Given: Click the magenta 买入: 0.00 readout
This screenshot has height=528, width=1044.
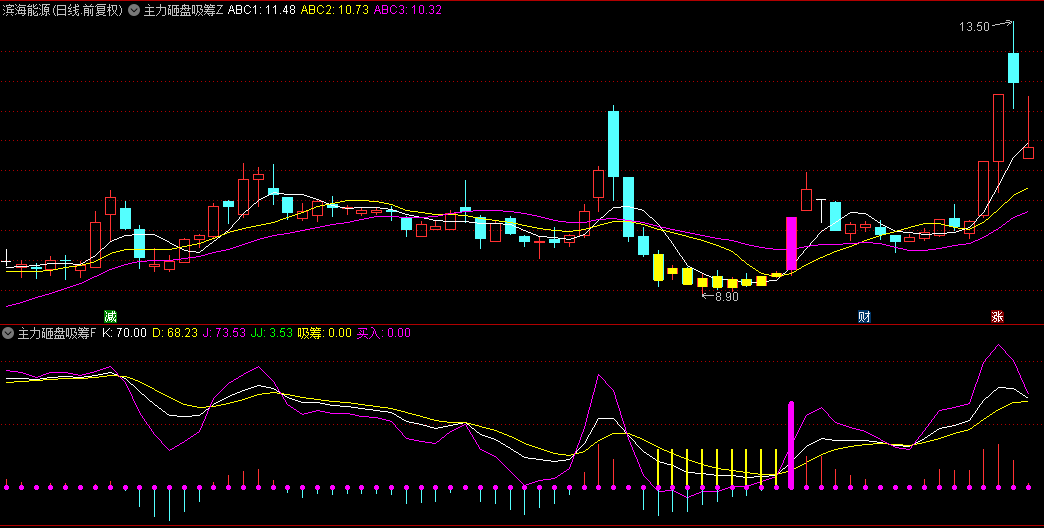Looking at the screenshot, I should tap(384, 333).
